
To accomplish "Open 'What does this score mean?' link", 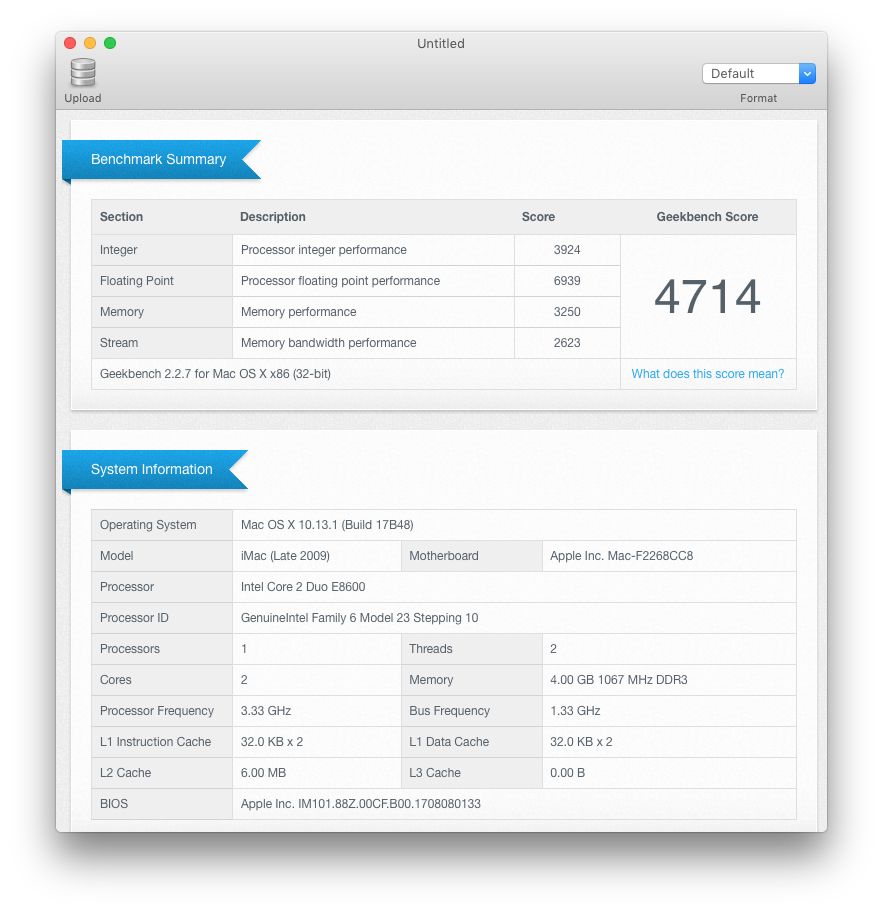I will tap(707, 374).
